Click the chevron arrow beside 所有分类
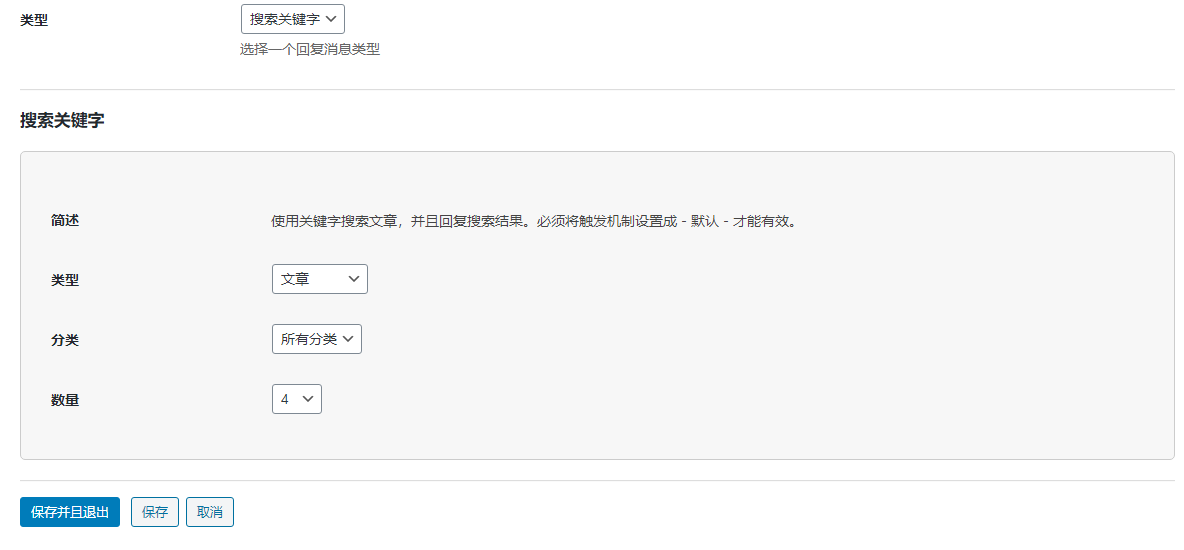1184x550 pixels. (x=348, y=339)
